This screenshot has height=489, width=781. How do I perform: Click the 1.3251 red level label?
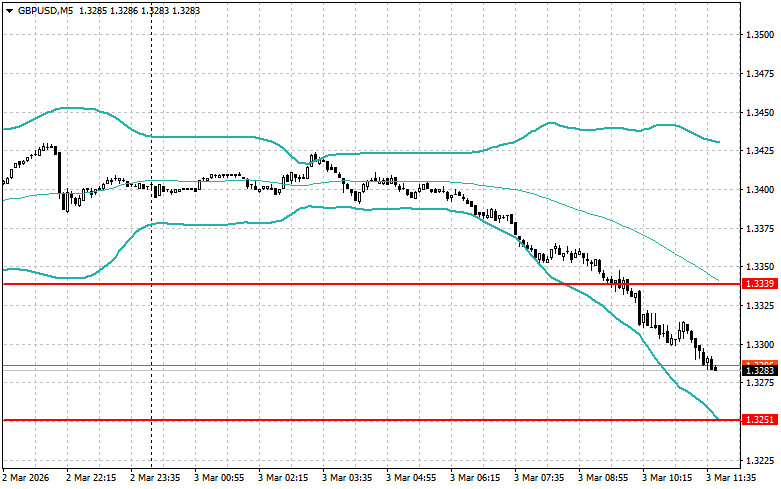coord(760,420)
